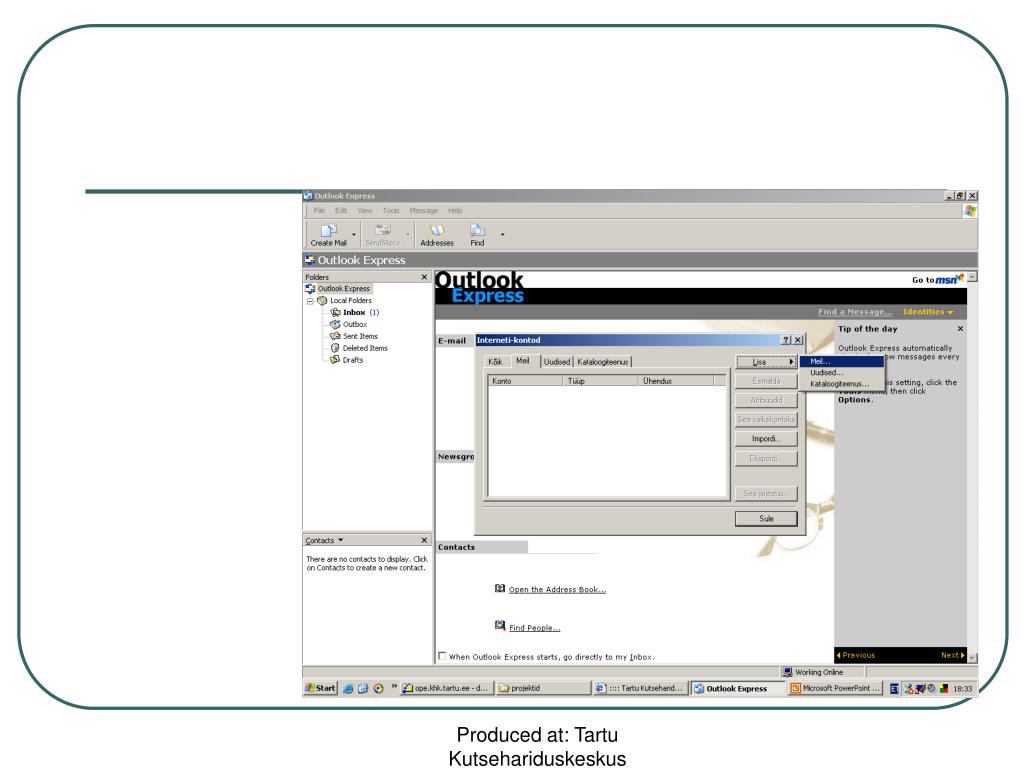Switch to the Kataloogiteenus tab
The height and width of the screenshot is (768, 1024).
pyautogui.click(x=602, y=362)
